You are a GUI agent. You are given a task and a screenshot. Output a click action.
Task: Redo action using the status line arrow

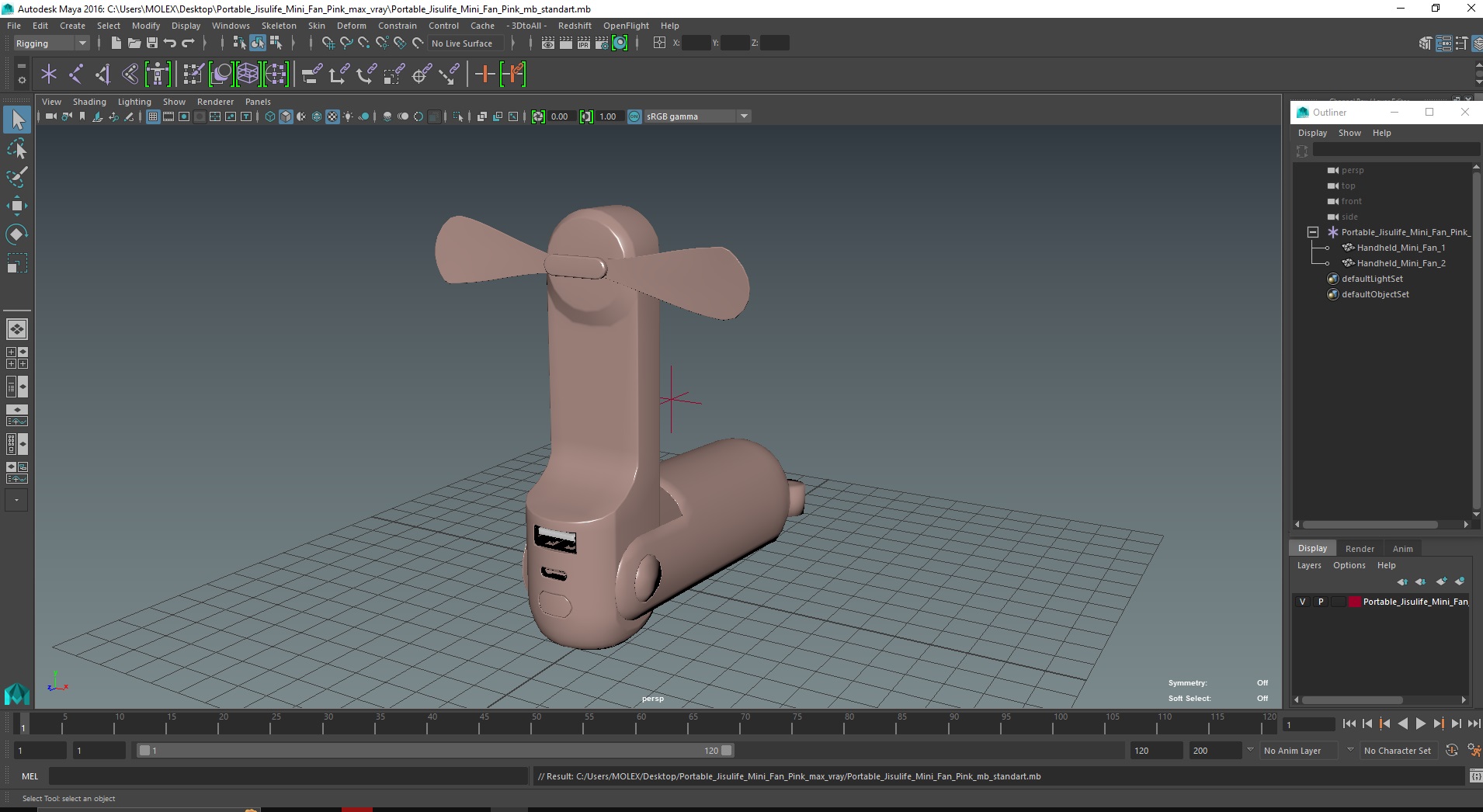pos(188,43)
